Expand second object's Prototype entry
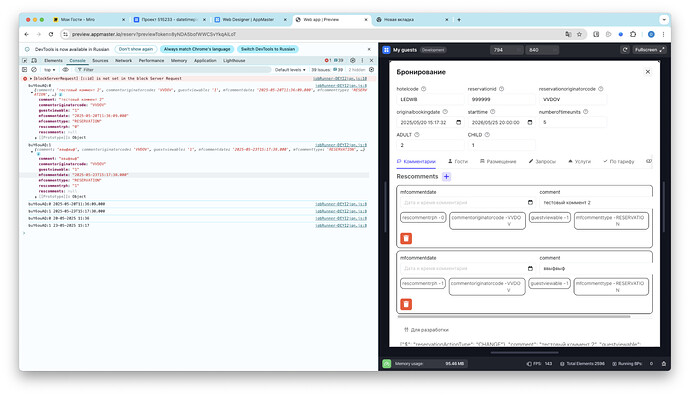The image size is (690, 396). (x=36, y=197)
